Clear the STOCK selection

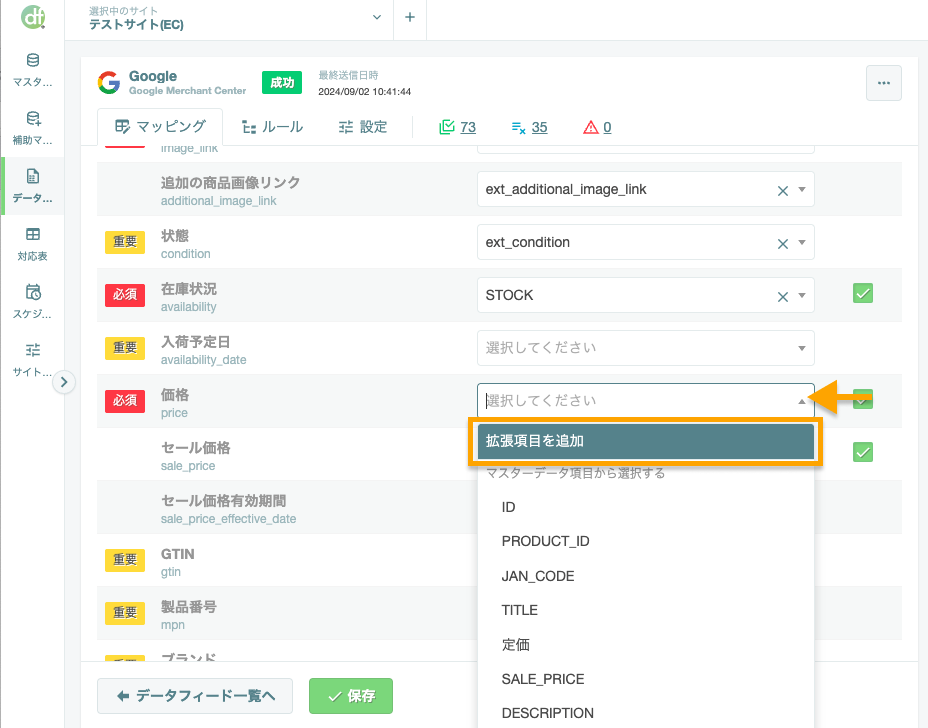click(782, 297)
